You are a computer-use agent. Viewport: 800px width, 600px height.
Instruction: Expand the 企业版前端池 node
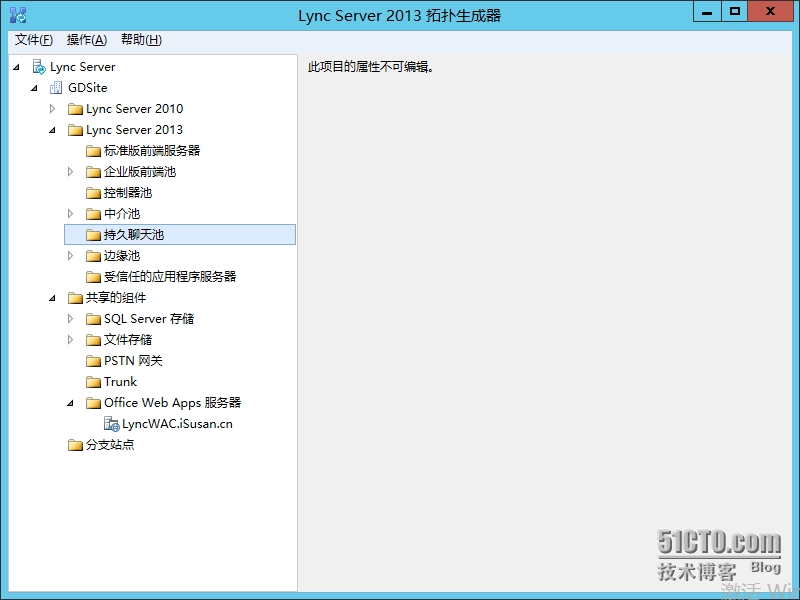click(70, 171)
